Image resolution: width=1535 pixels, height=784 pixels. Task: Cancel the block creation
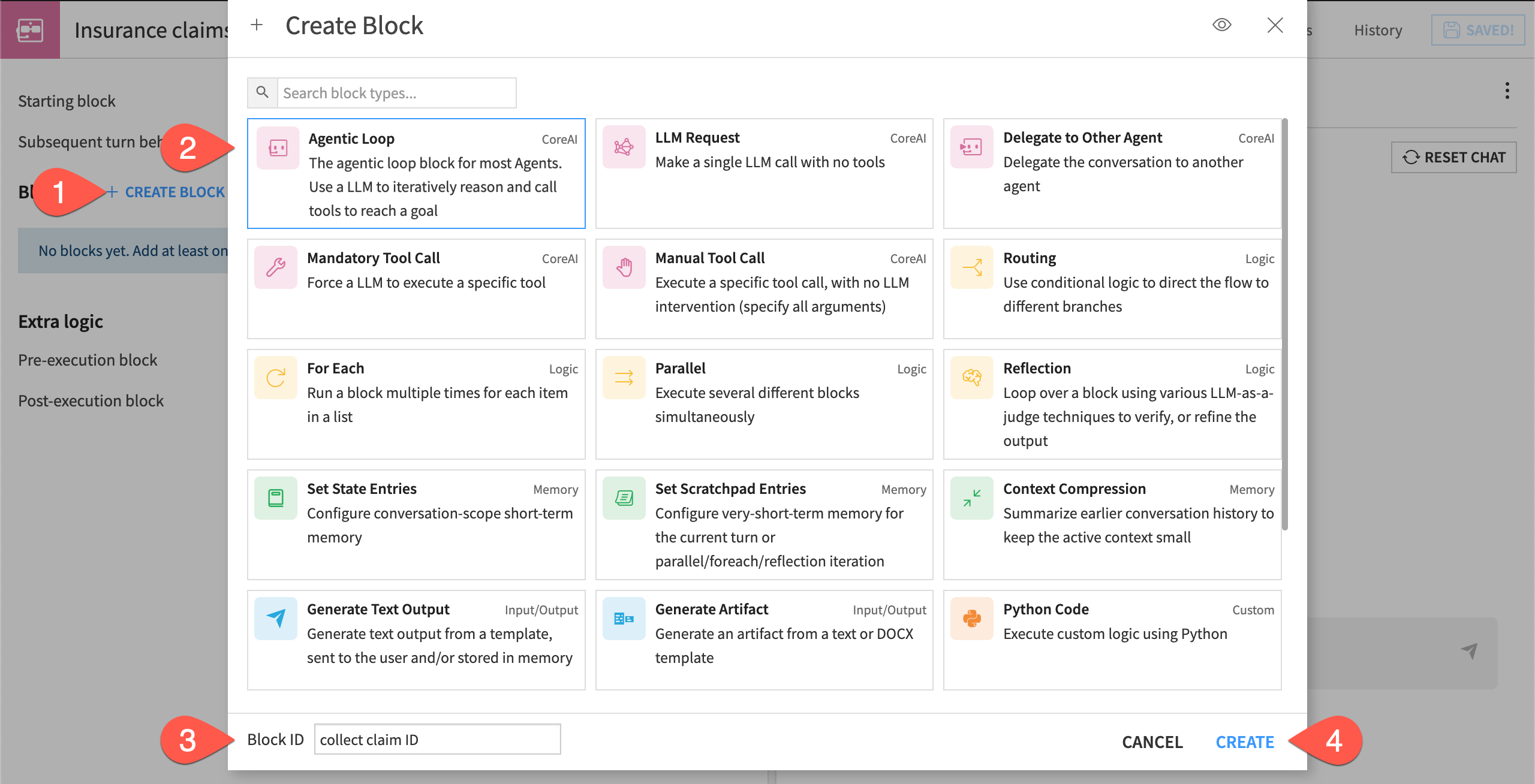coord(1151,741)
